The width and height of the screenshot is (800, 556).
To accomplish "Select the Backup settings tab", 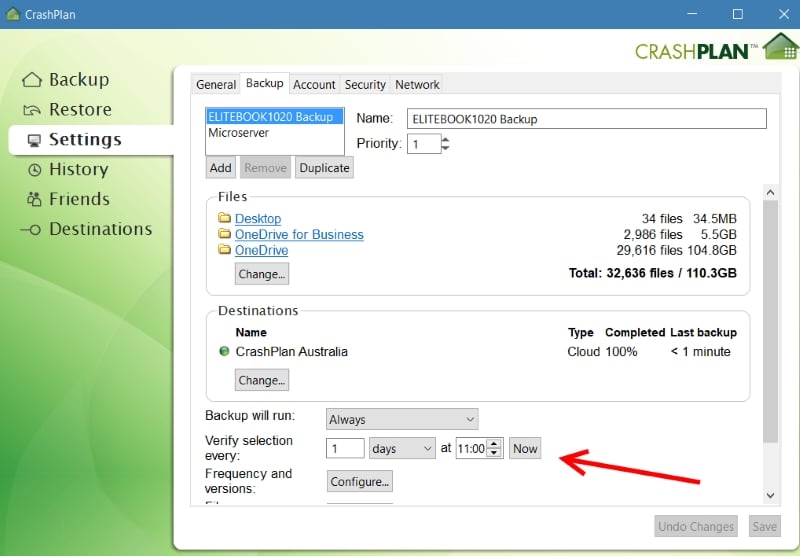I will point(264,83).
